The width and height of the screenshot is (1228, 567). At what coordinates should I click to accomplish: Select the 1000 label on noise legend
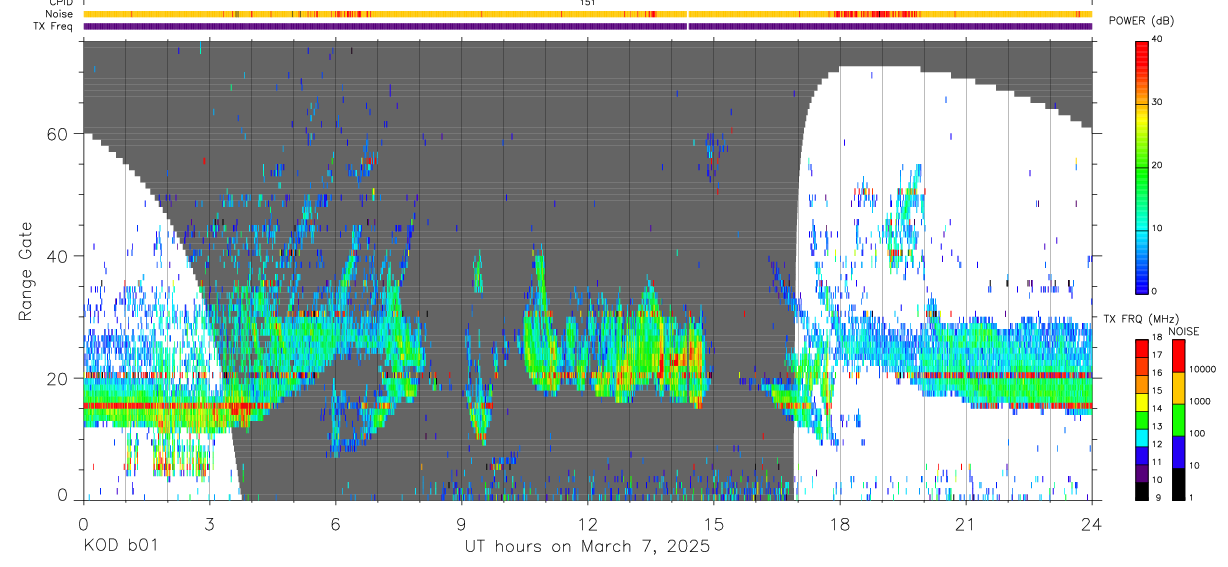pos(1200,401)
